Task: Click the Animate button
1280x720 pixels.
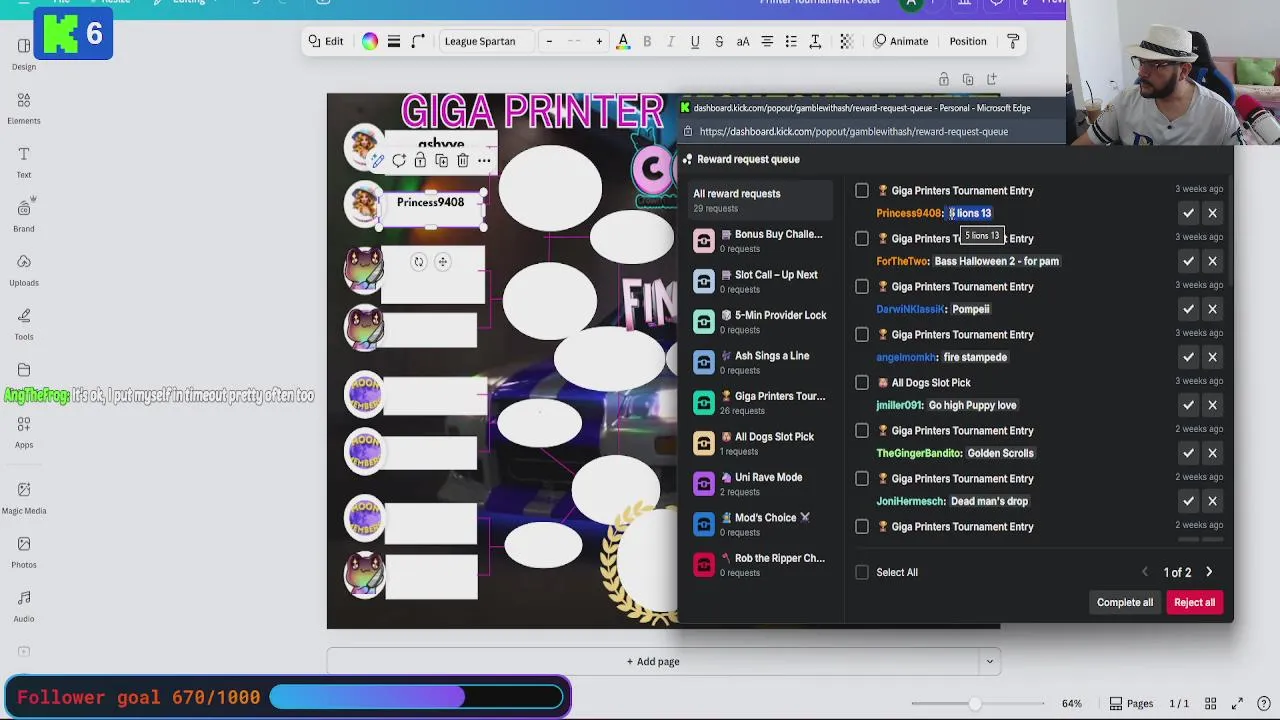Action: [901, 41]
